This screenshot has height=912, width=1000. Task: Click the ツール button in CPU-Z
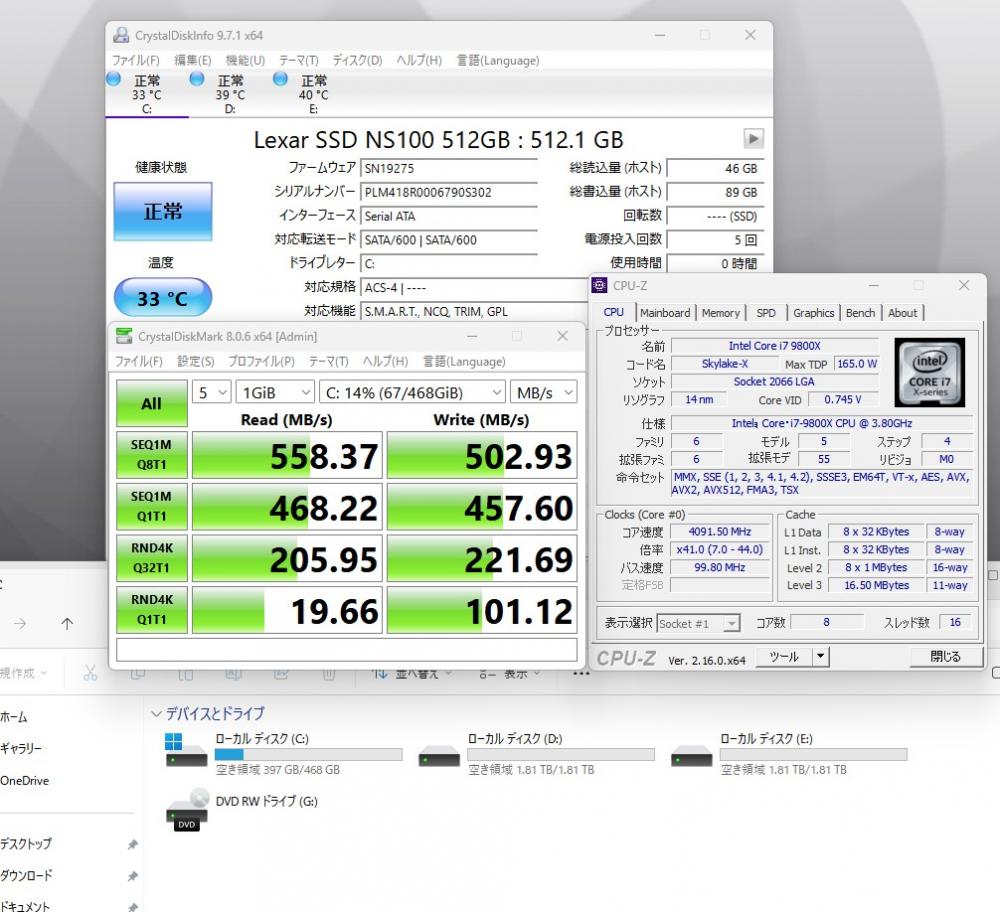784,656
